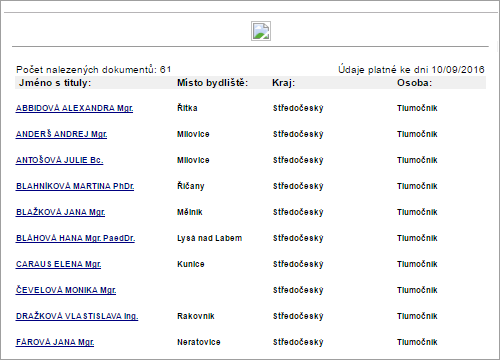Screen dimensions: 500x360
Task: Open BLAŽKOVÁ JANA Mgr. link
Action: 60,212
